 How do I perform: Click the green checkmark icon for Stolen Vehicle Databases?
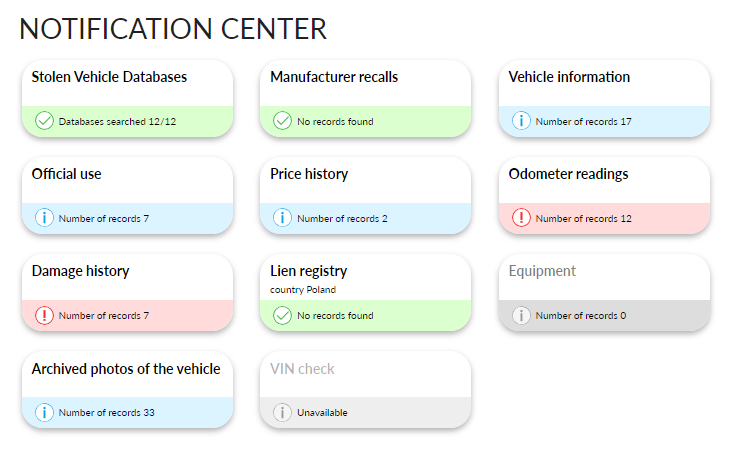click(44, 121)
